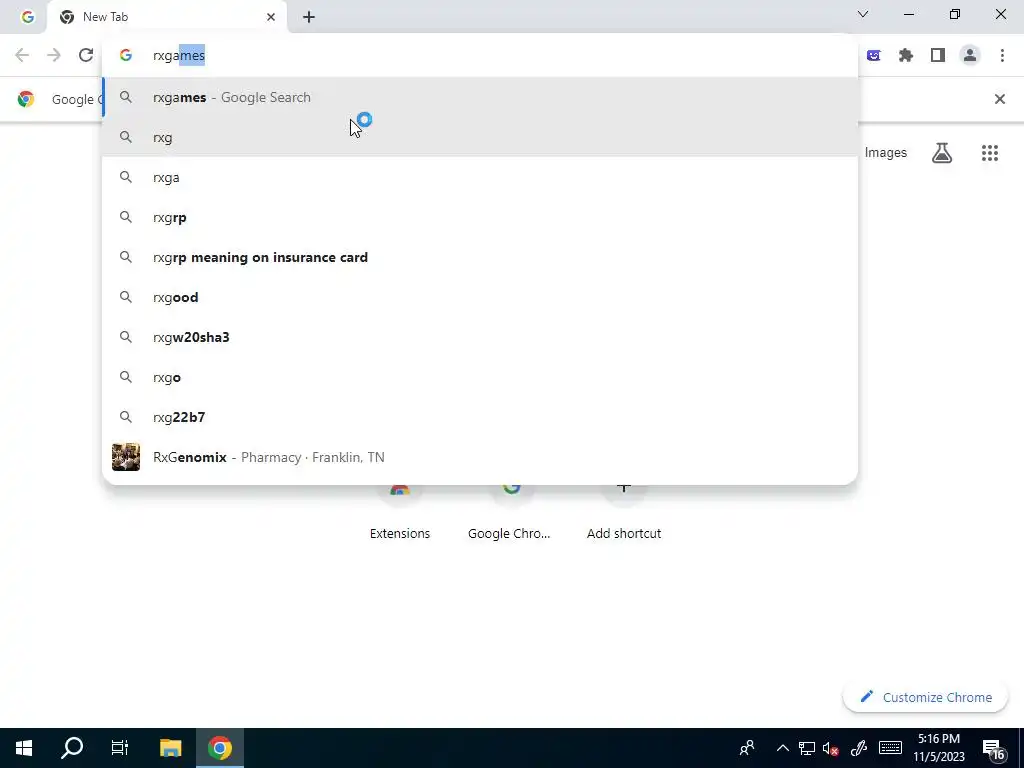Toggle the side panel icon
Screen dimensions: 1024x768
click(938, 56)
